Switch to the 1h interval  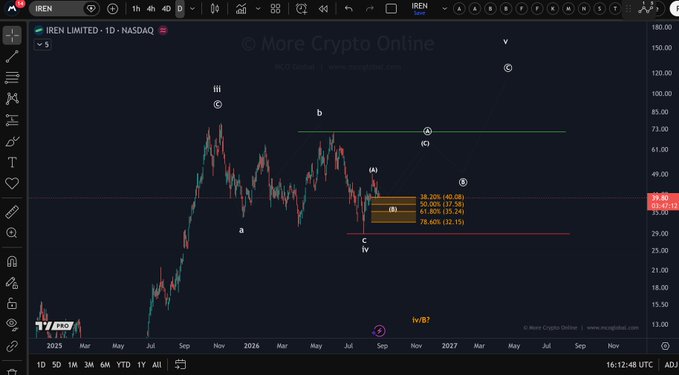pos(136,9)
